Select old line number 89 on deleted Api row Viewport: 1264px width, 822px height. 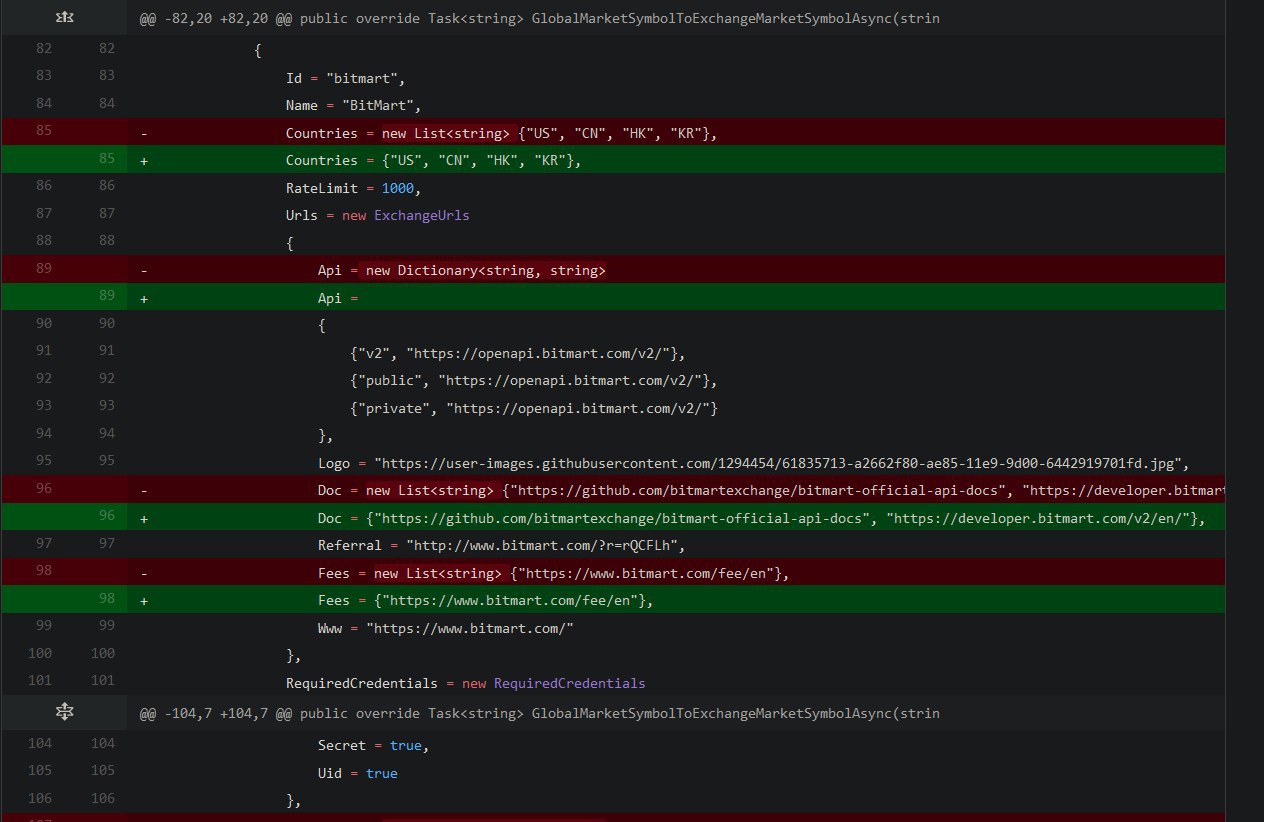tap(42, 268)
